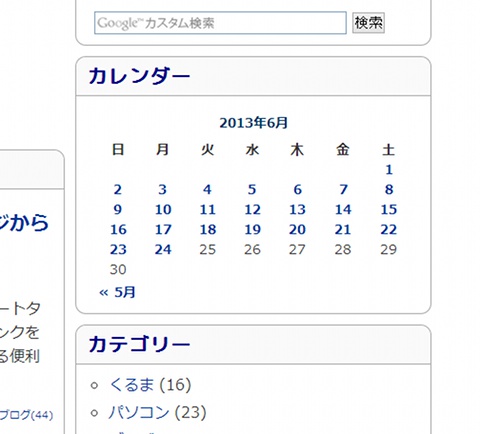The width and height of the screenshot is (480, 434).
Task: Open calendar date 23
Action: (118, 250)
